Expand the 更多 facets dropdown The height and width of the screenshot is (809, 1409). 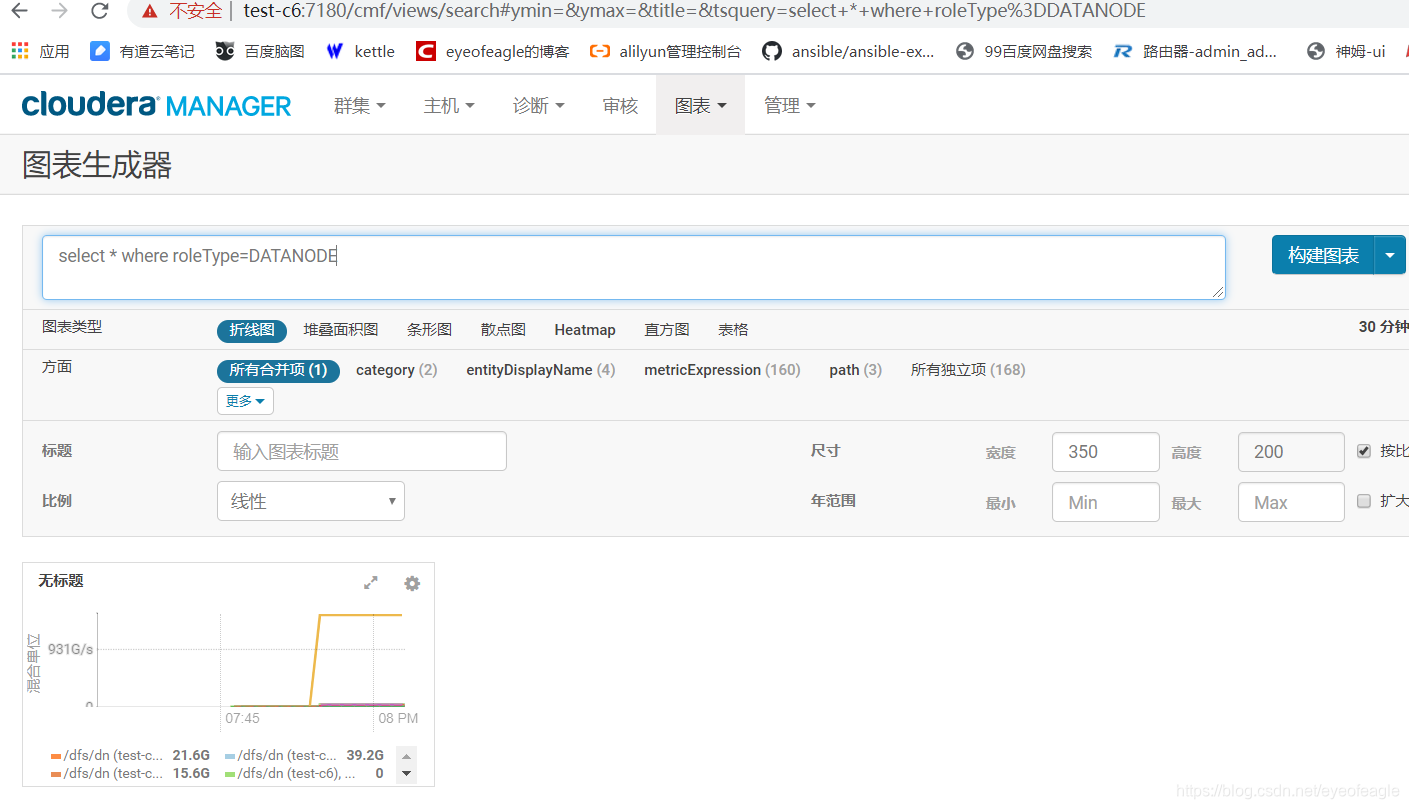[x=245, y=401]
